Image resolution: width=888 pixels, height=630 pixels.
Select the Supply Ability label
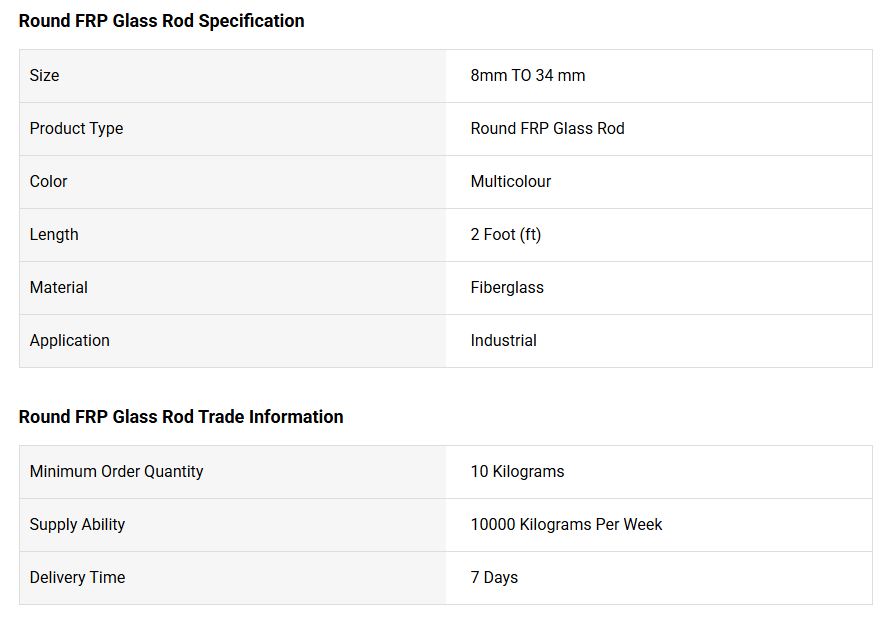click(77, 525)
